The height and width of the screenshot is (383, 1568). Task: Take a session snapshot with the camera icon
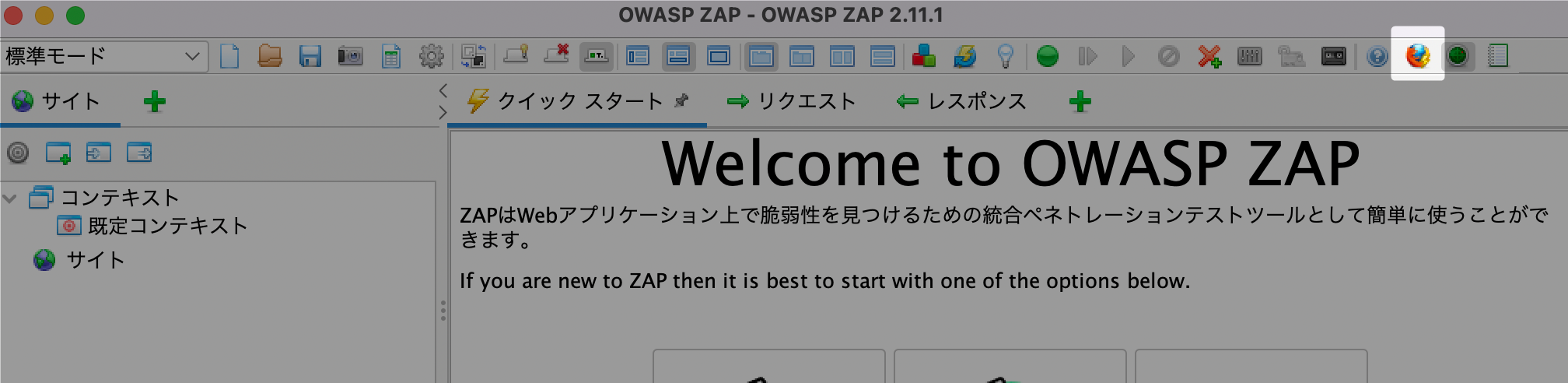coord(351,56)
